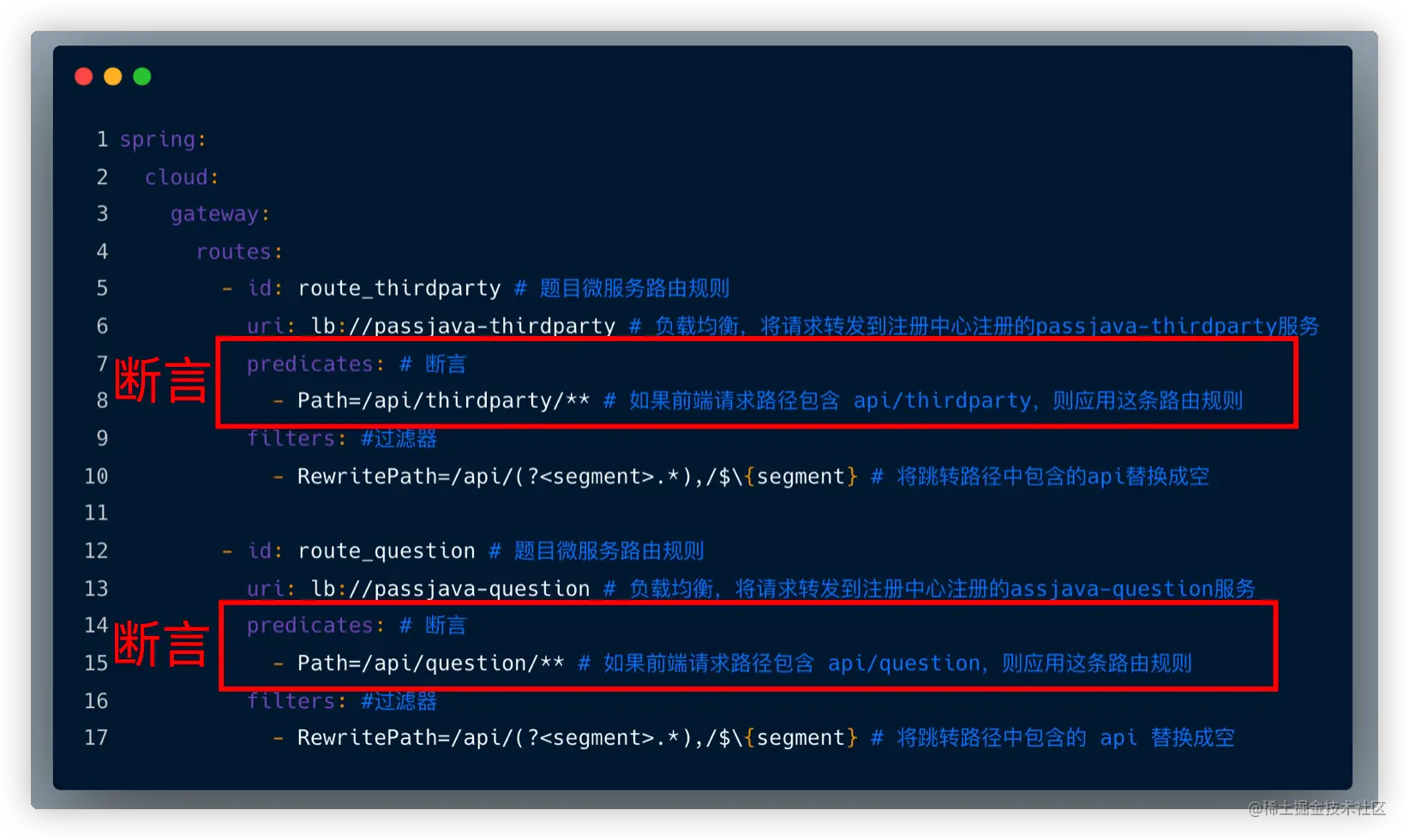The height and width of the screenshot is (840, 1409).
Task: Click the red close window dot
Action: pos(84,76)
